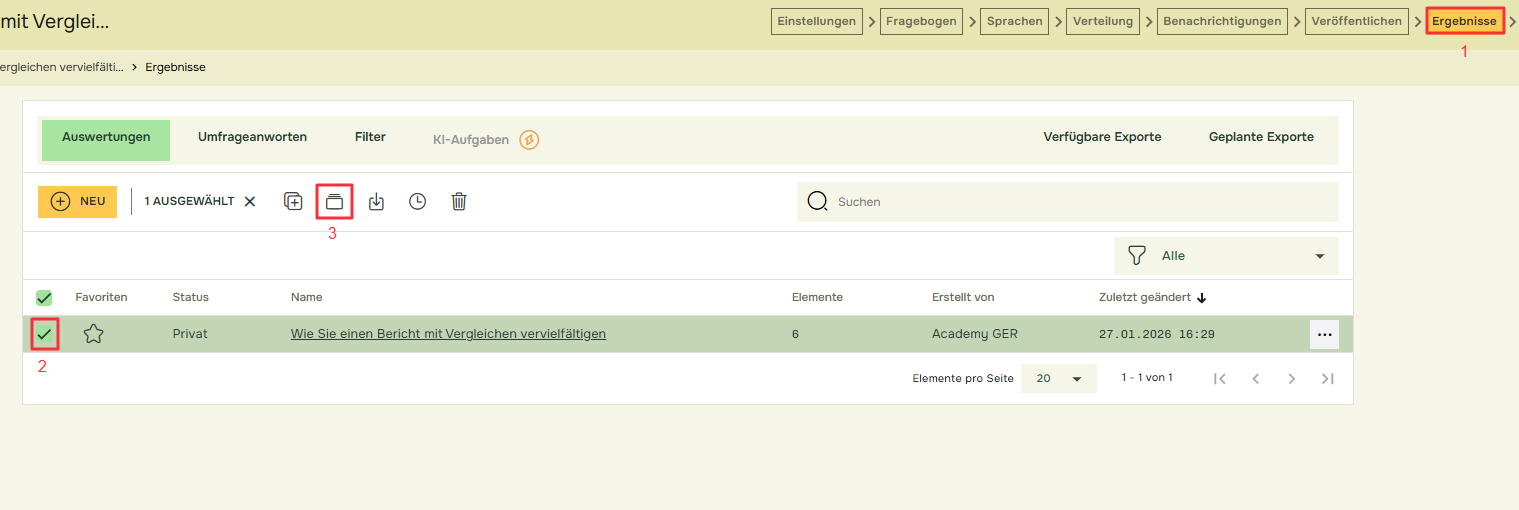Open three-dot menu for the report row
The image size is (1519, 510).
[1324, 335]
